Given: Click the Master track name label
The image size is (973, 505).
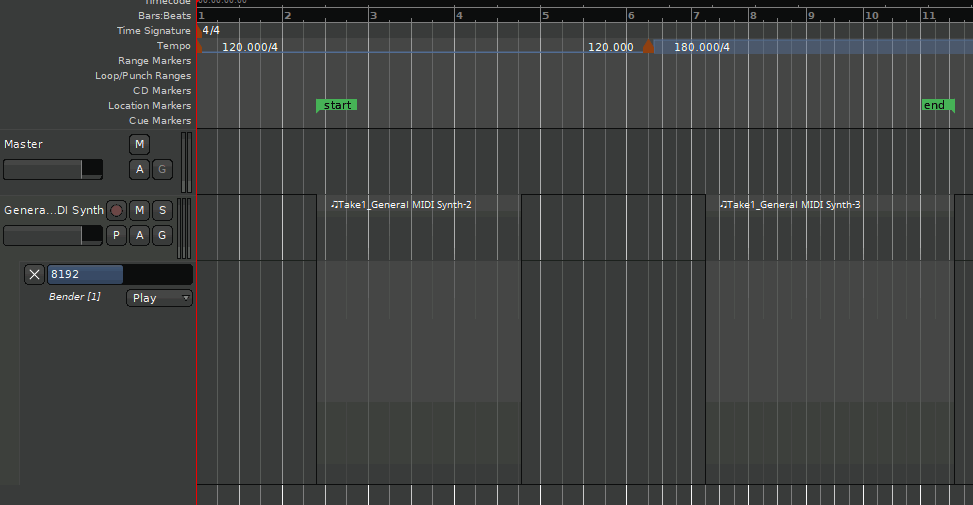Looking at the screenshot, I should click(x=24, y=144).
